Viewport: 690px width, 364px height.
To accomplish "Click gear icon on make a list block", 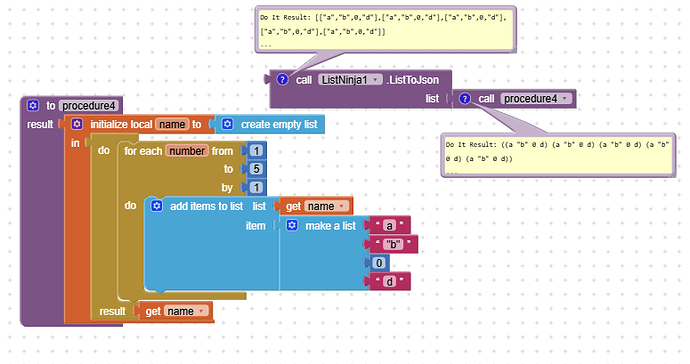I will tap(292, 226).
